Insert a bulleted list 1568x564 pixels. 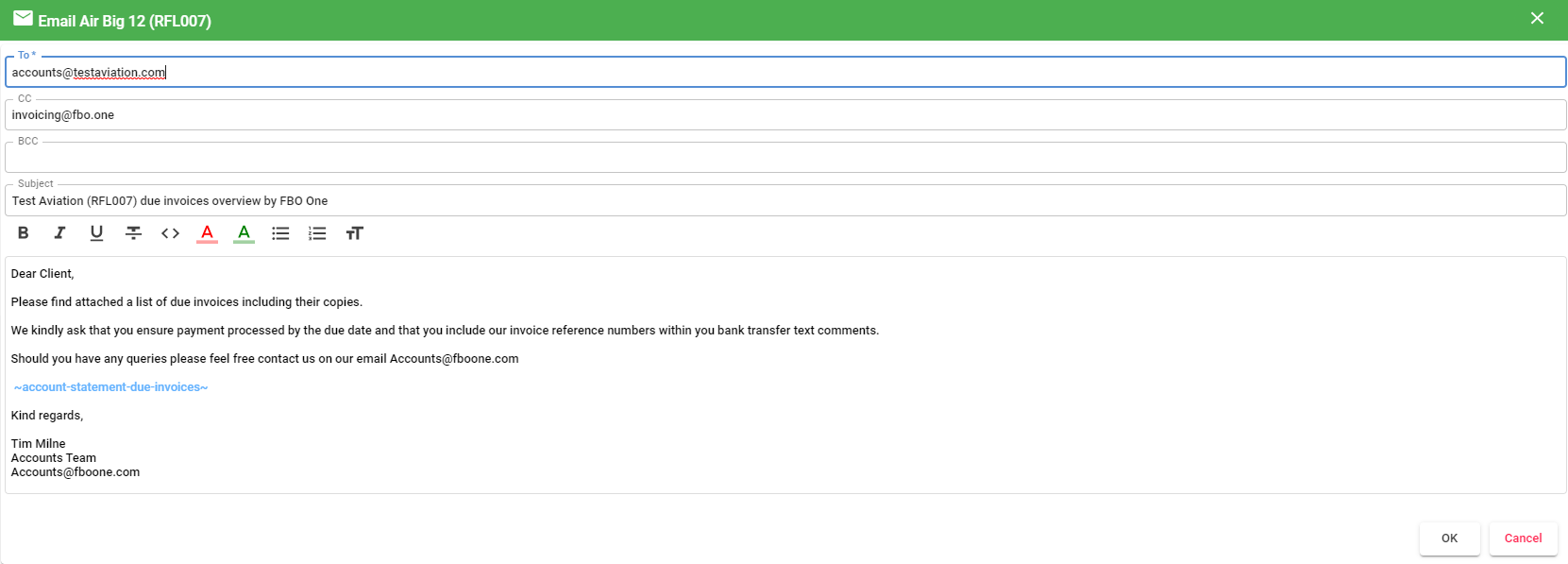click(x=280, y=233)
